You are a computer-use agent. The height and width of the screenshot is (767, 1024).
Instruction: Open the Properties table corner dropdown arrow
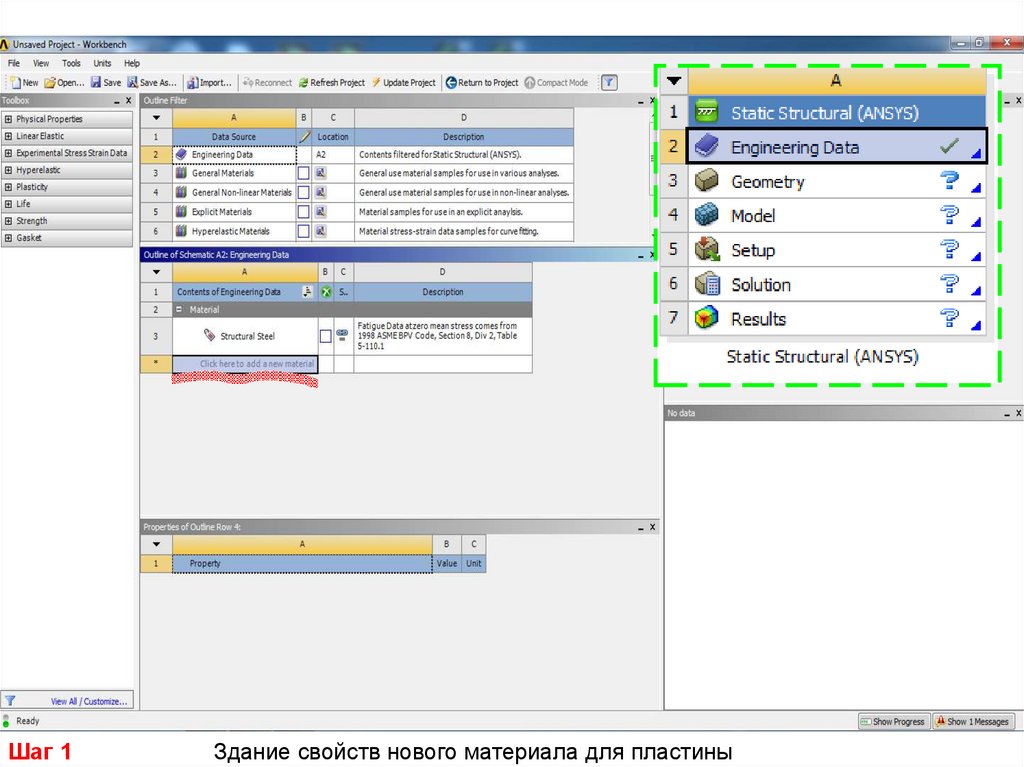click(156, 544)
